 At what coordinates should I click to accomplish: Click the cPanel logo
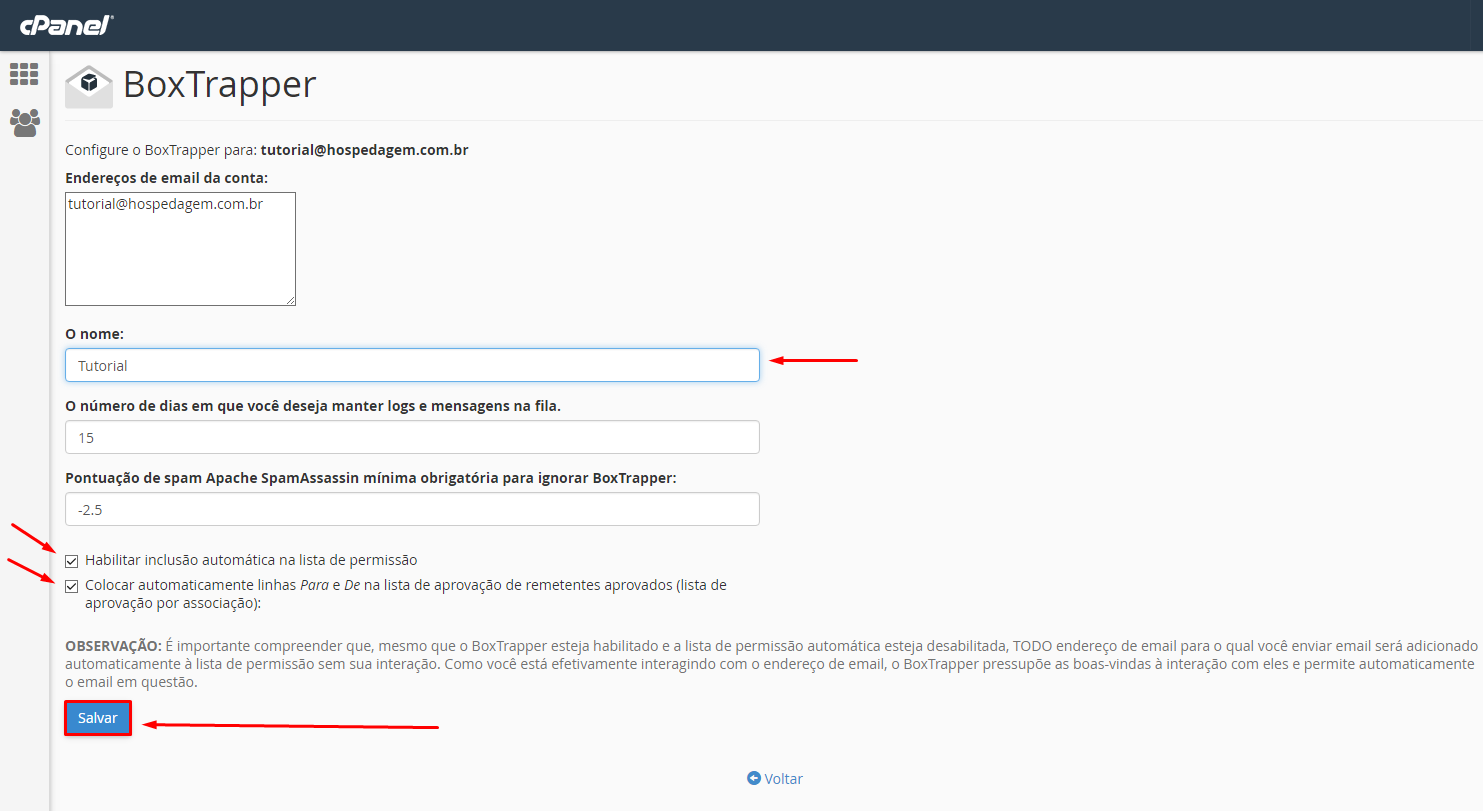(x=67, y=25)
